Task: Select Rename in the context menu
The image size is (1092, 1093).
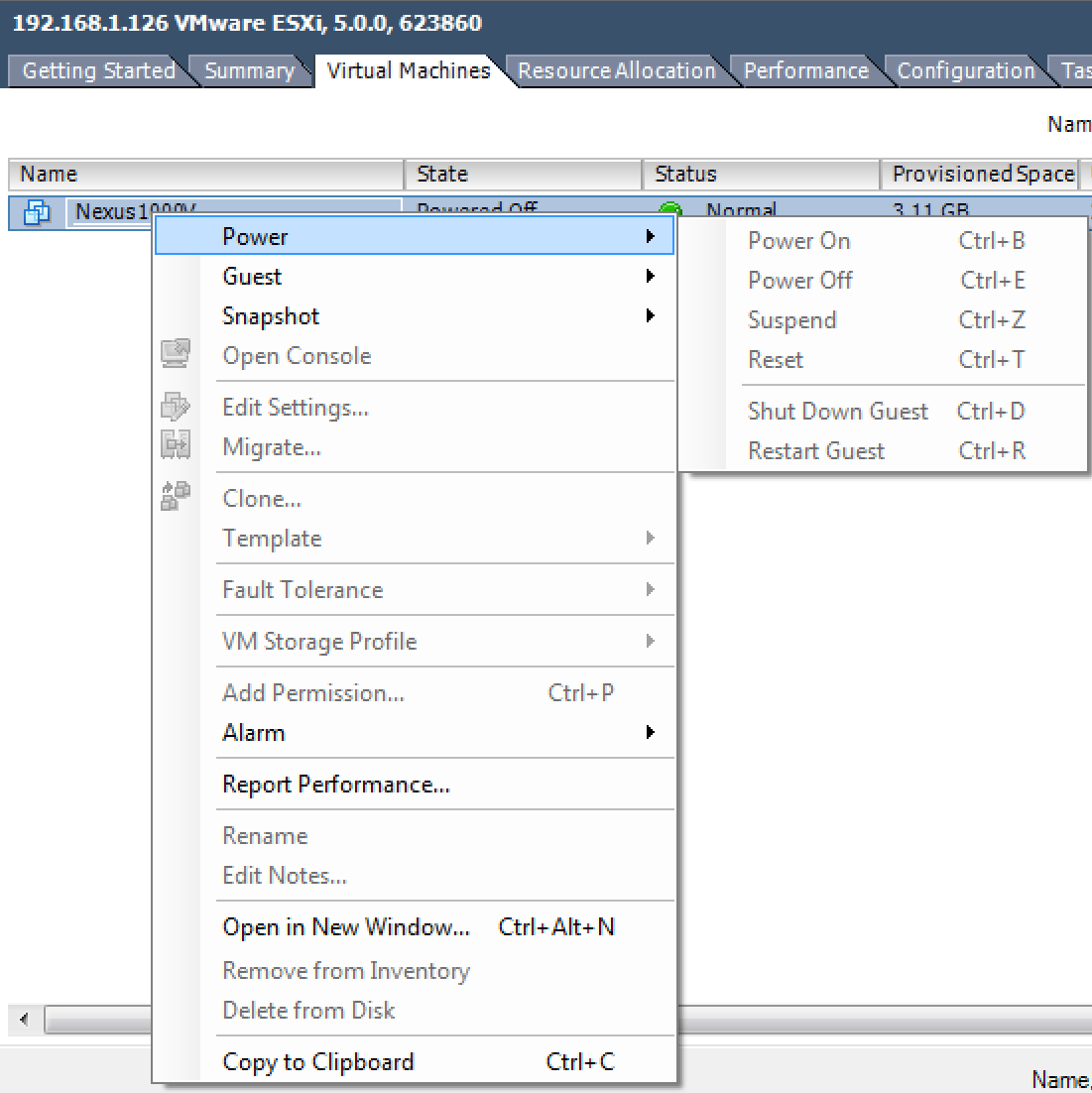Action: click(414, 836)
